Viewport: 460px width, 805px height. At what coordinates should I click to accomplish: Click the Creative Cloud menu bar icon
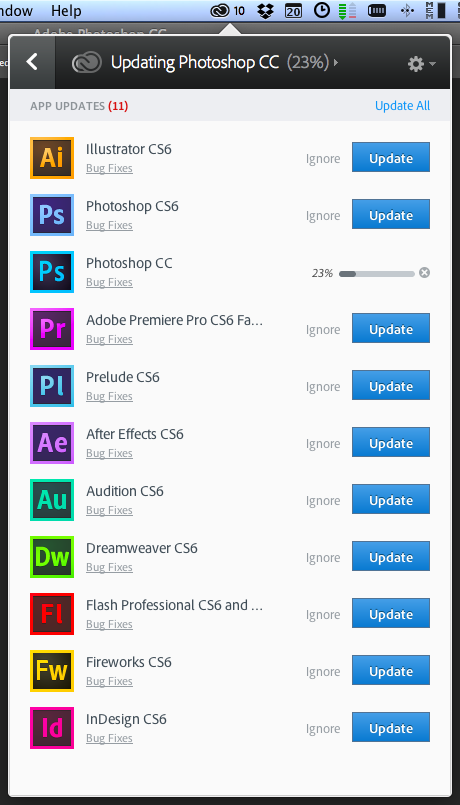pos(220,11)
